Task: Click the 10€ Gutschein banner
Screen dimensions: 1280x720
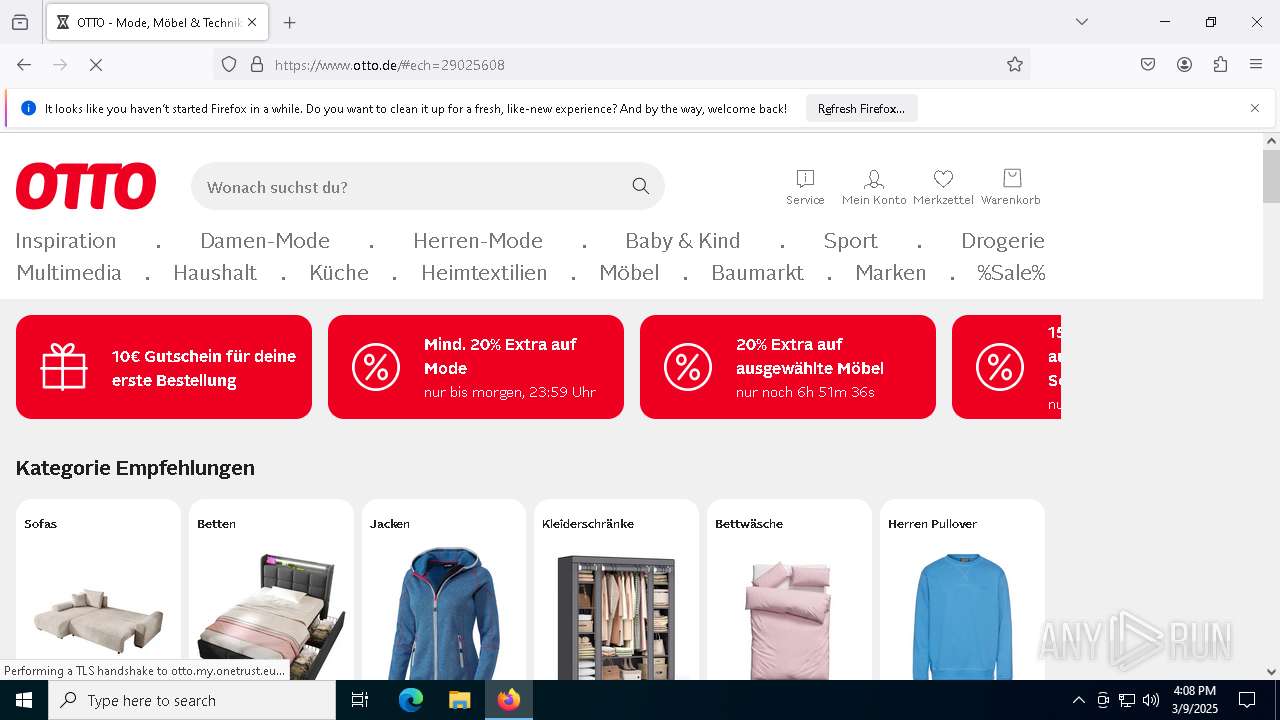Action: (164, 367)
